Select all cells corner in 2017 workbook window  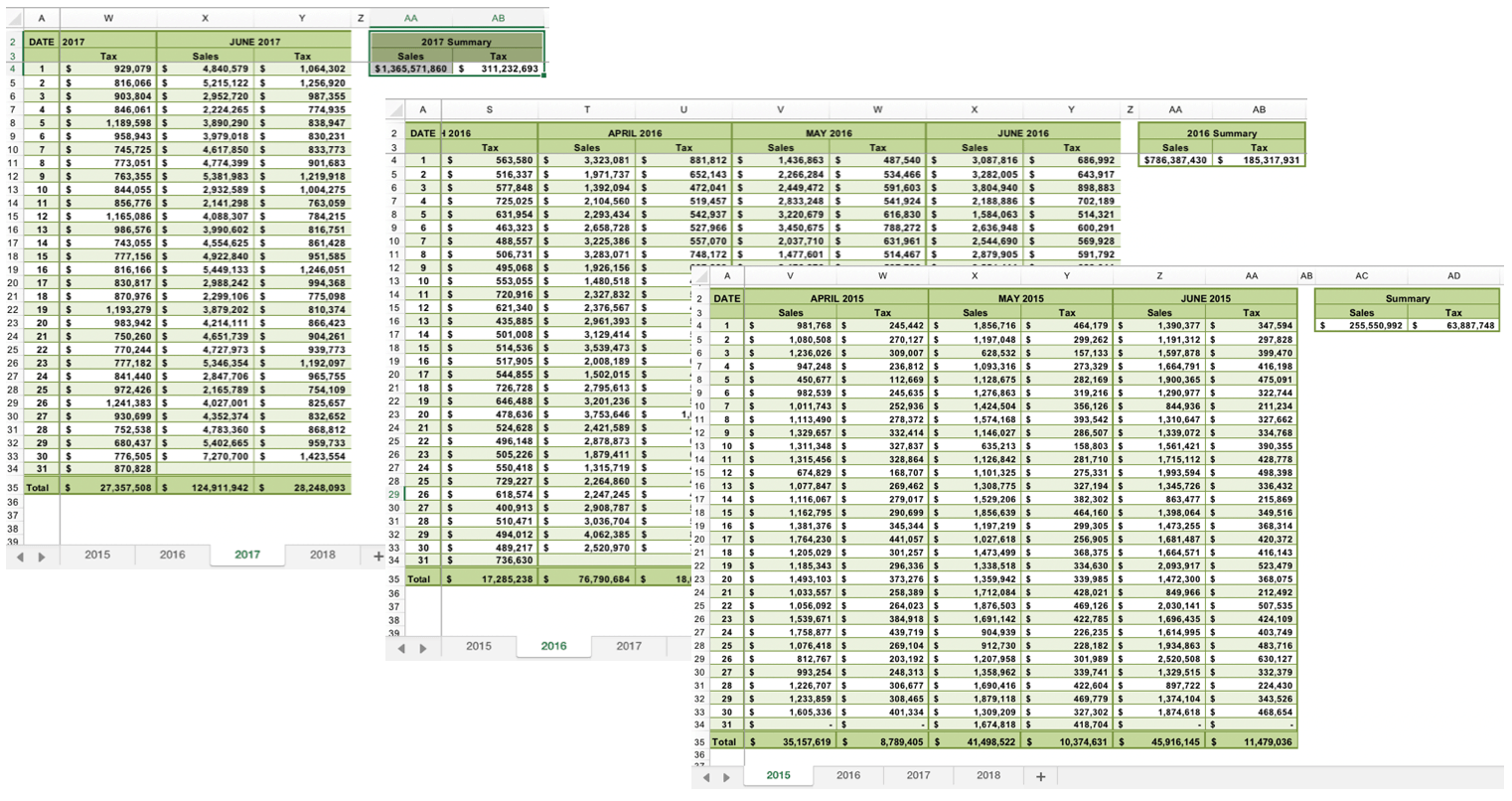click(13, 19)
